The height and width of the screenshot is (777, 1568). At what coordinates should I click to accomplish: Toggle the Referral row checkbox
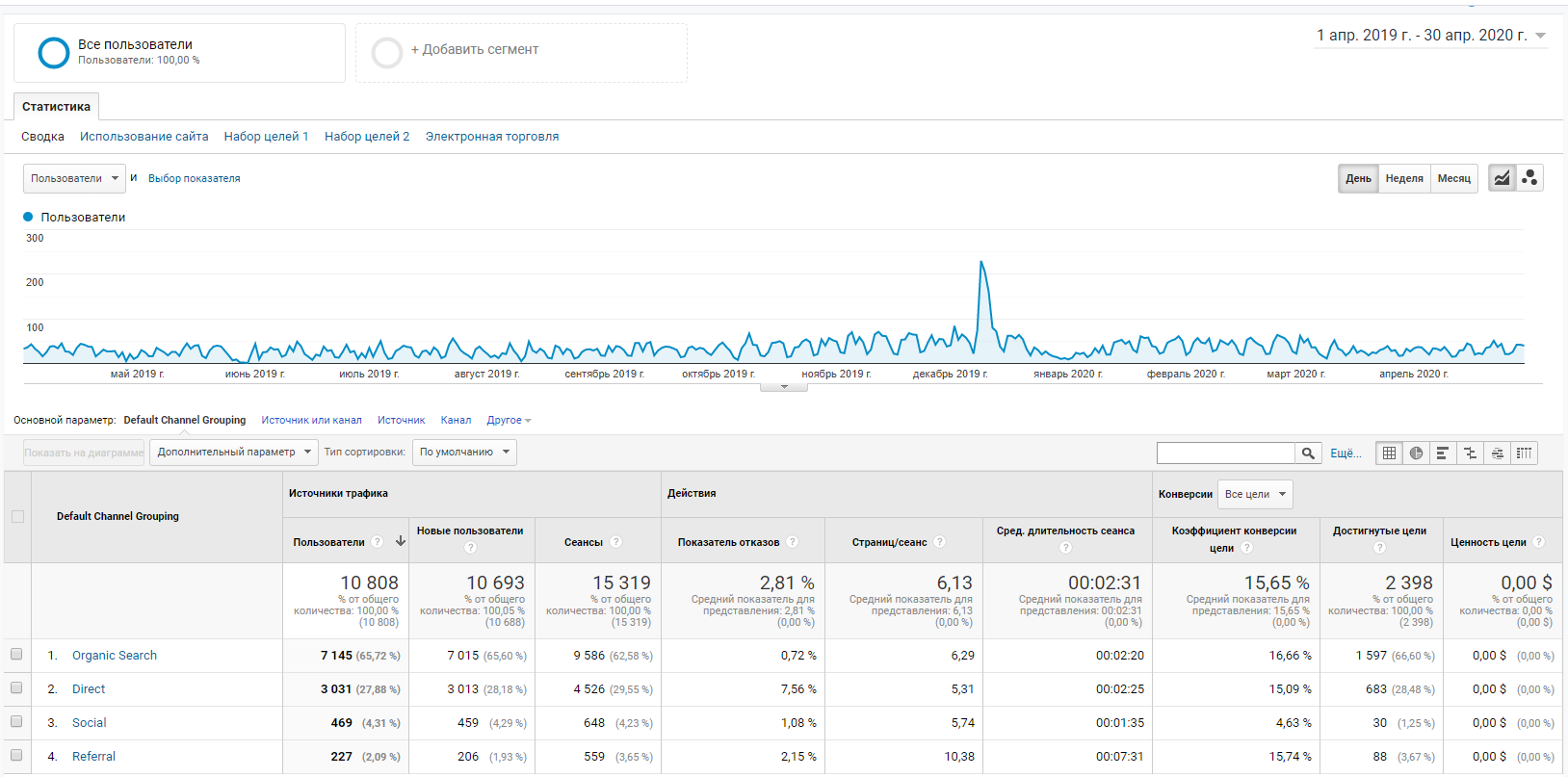pyautogui.click(x=16, y=756)
